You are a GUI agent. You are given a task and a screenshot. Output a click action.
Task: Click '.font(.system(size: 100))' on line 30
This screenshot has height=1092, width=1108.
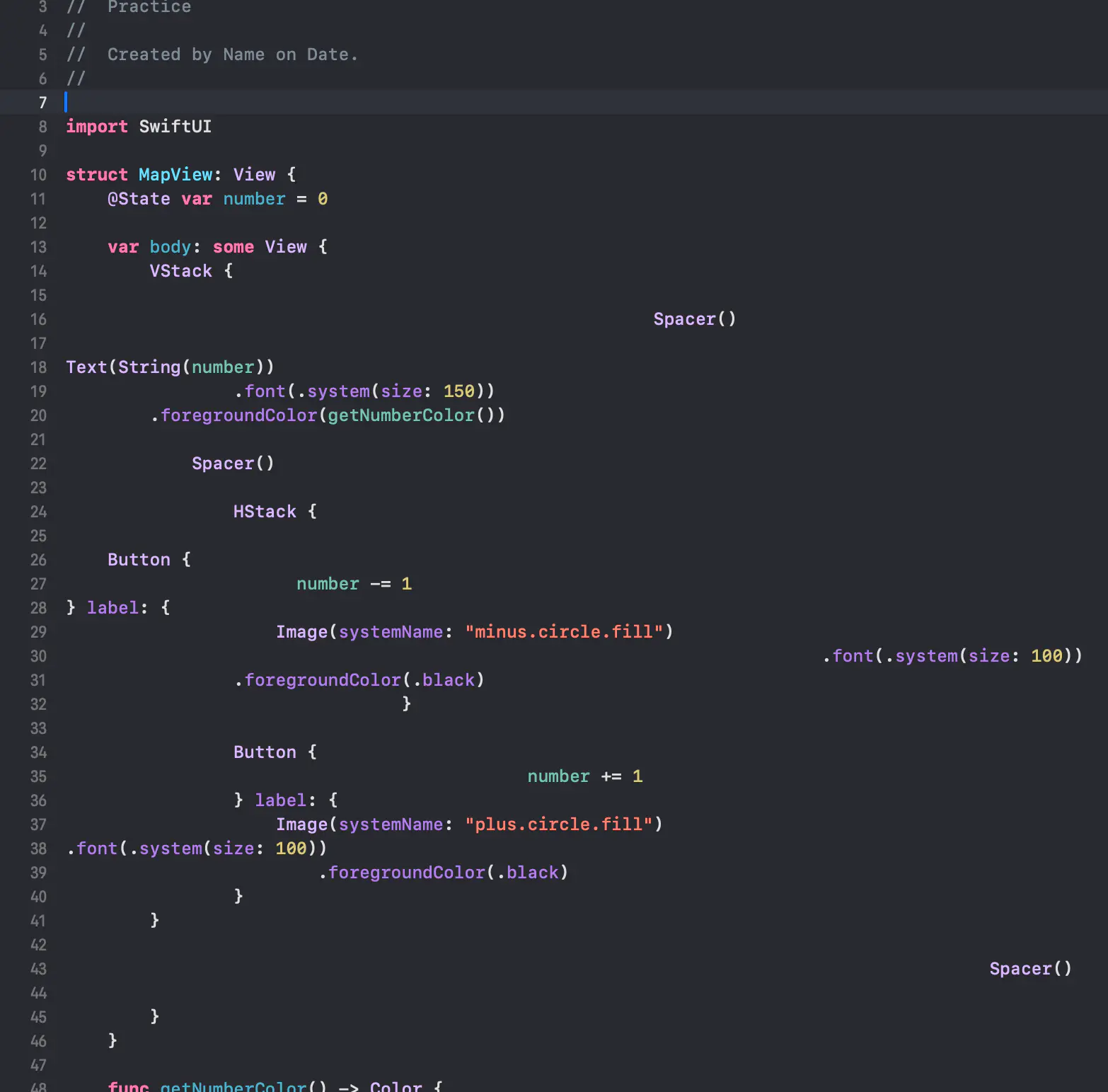[952, 656]
